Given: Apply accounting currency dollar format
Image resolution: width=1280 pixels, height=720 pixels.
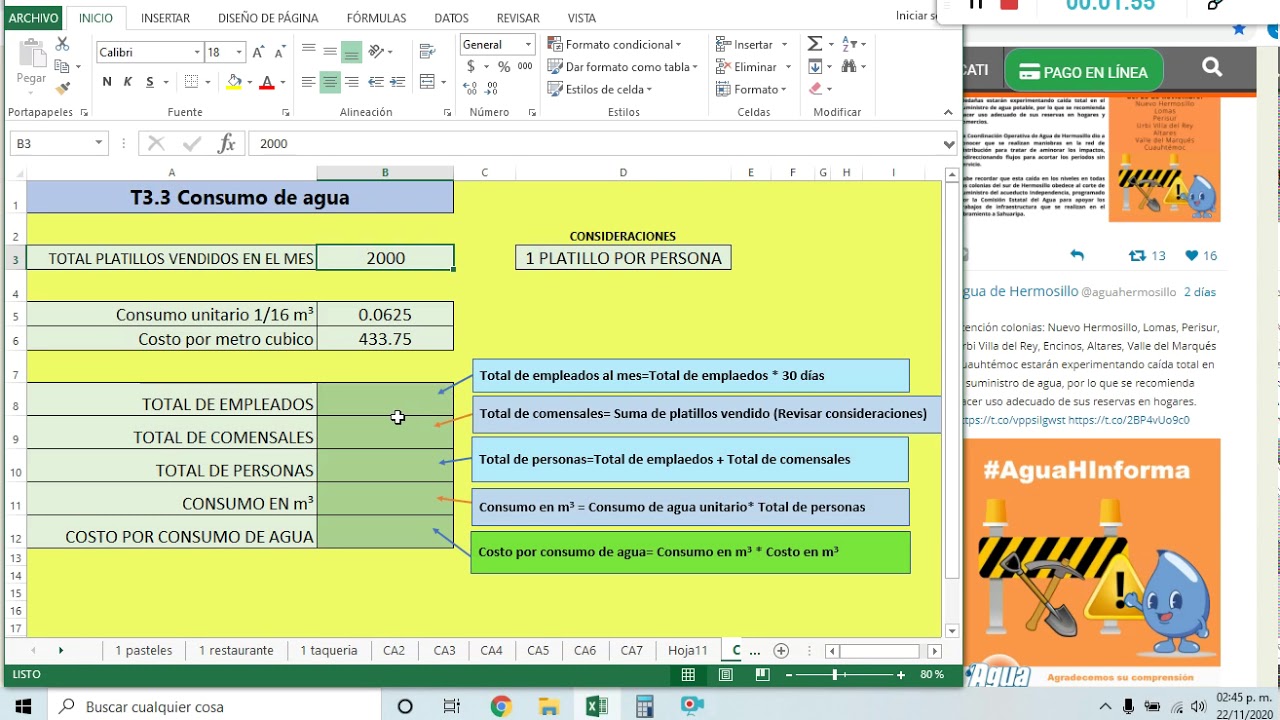Looking at the screenshot, I should point(471,67).
